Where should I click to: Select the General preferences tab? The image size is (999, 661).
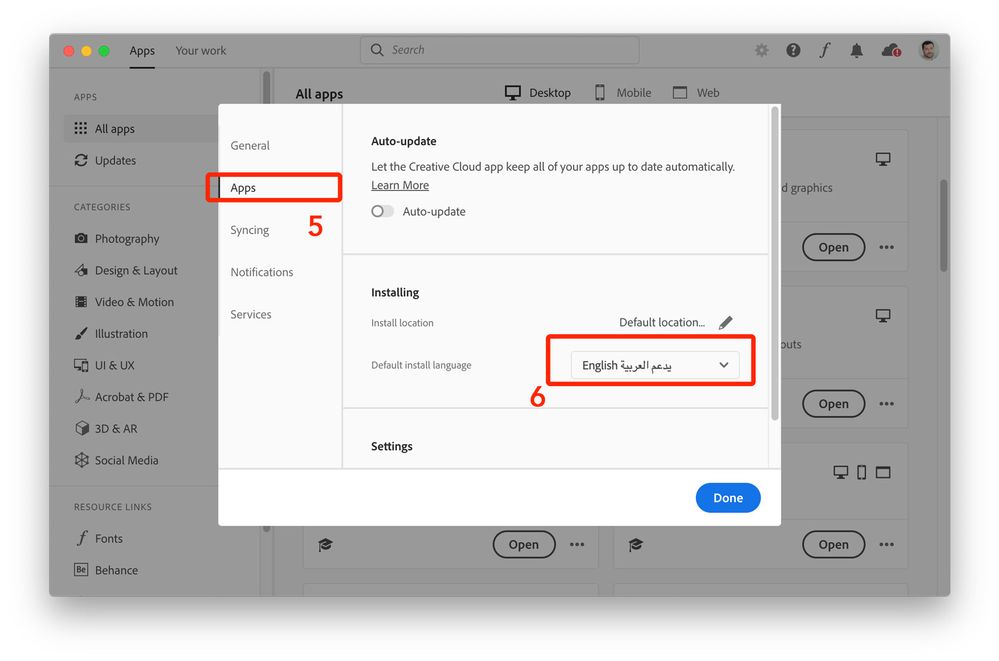[x=250, y=145]
